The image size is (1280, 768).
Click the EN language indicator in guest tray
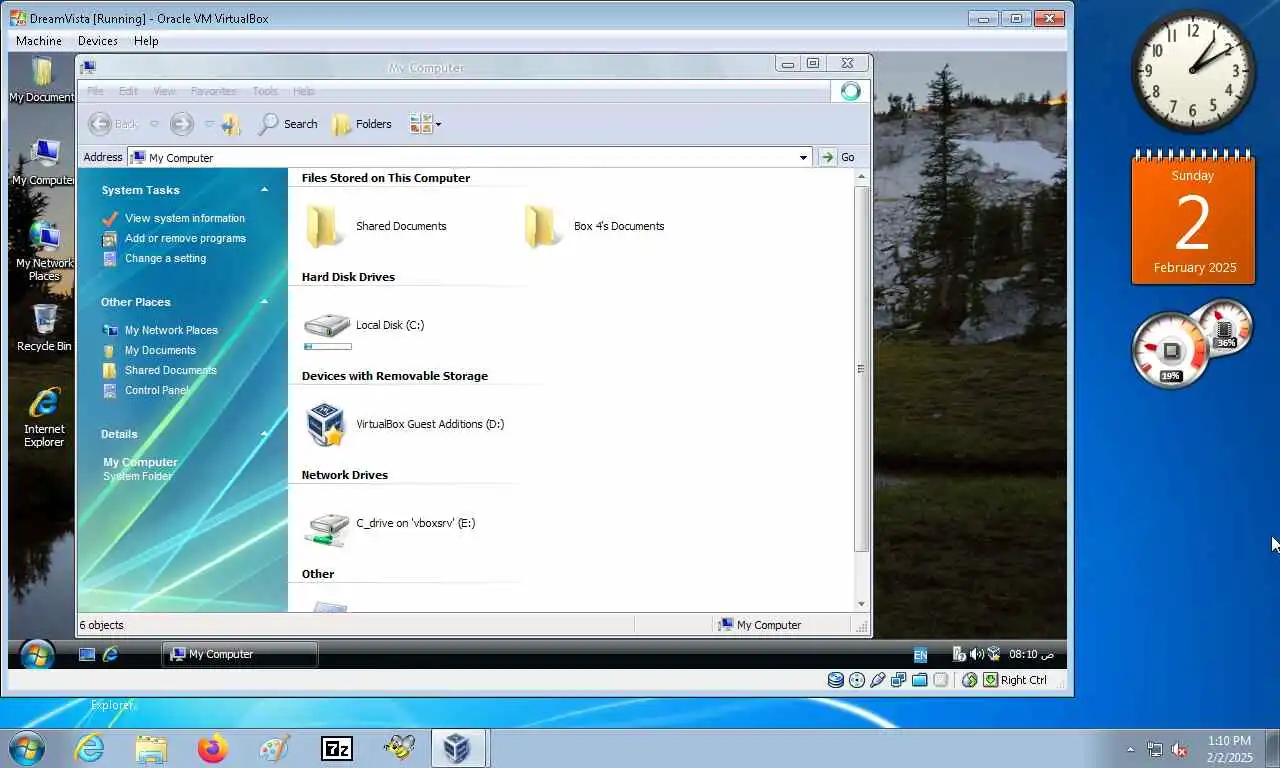coord(920,655)
